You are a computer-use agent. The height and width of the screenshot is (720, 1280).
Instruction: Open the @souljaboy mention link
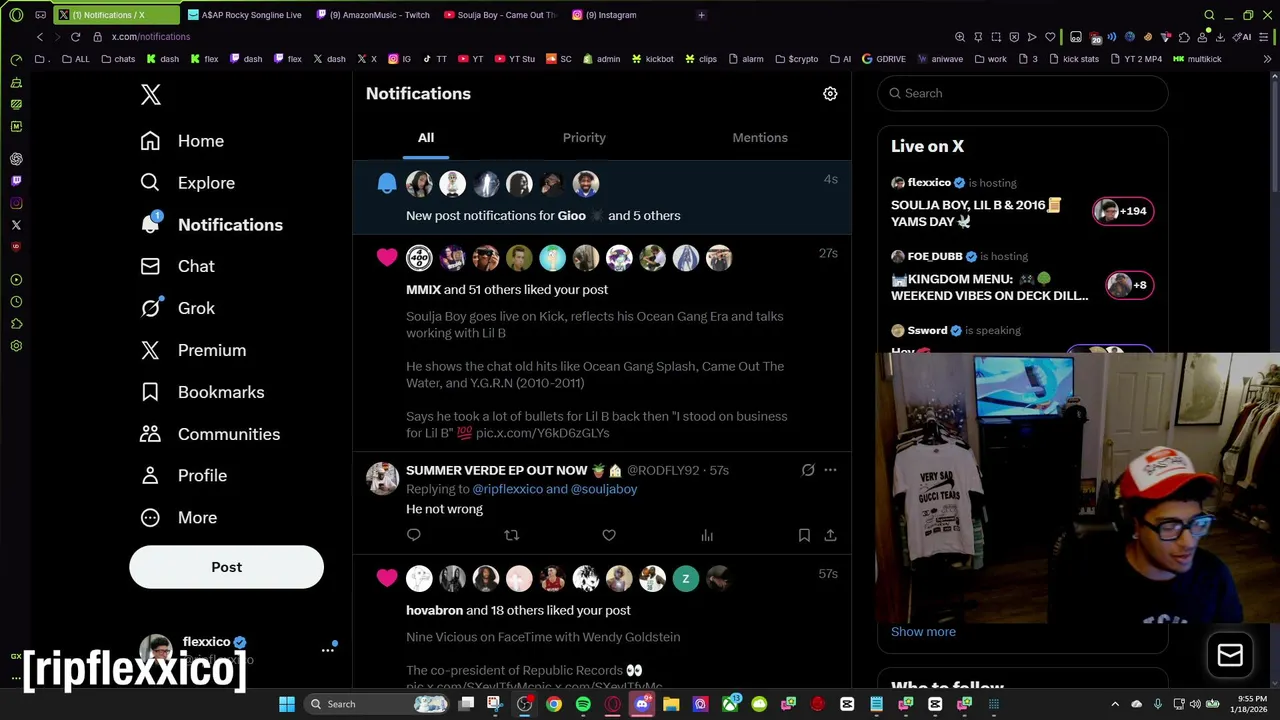click(x=604, y=489)
